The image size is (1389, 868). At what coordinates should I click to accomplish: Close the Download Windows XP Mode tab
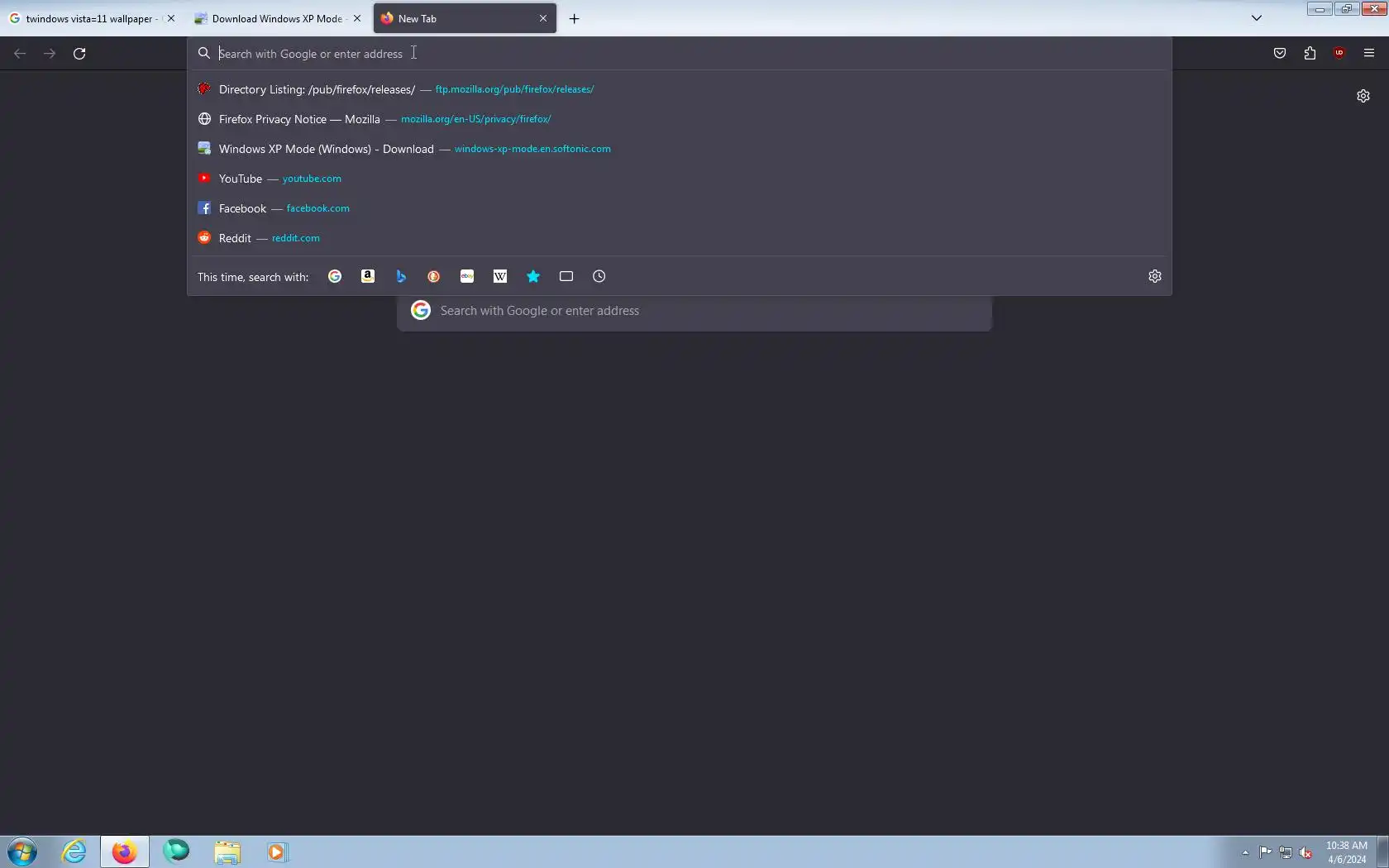coord(357,18)
